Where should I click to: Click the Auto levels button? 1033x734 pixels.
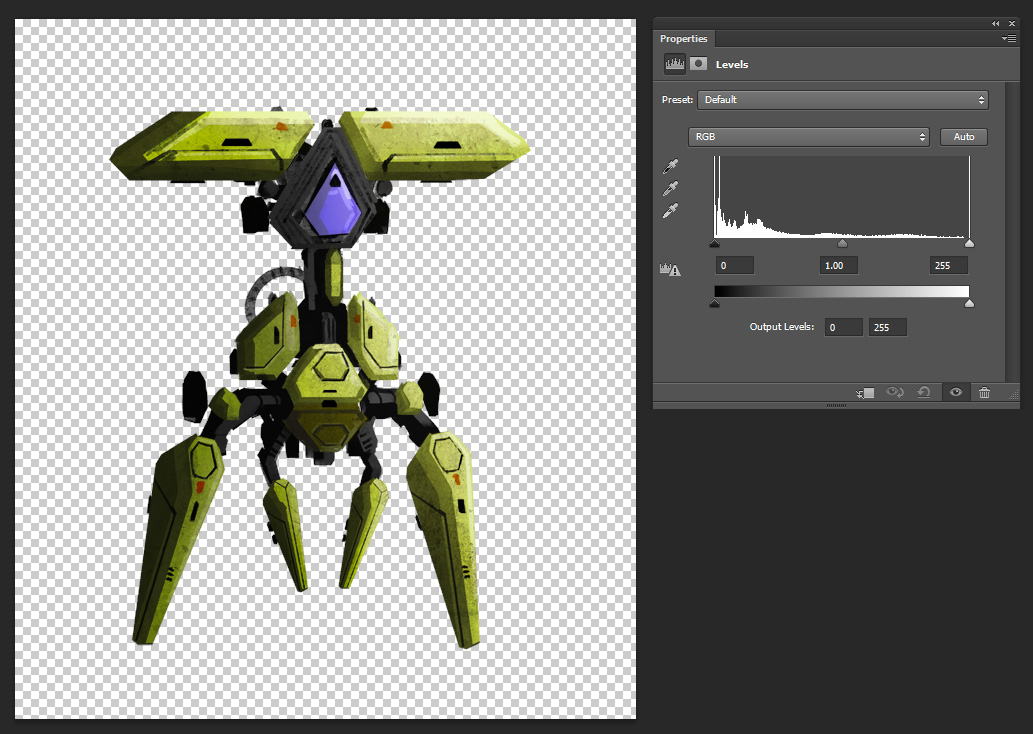click(963, 137)
